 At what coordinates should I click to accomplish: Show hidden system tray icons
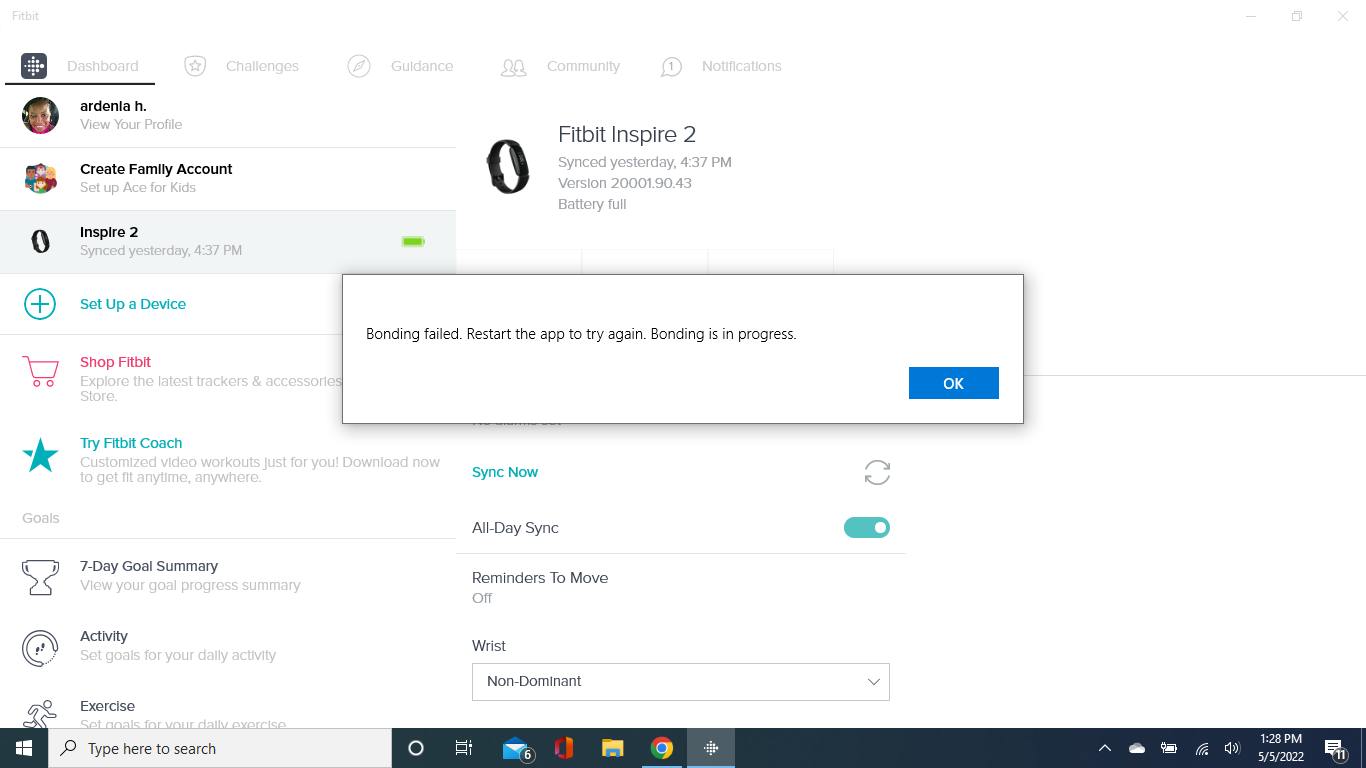pos(1105,748)
